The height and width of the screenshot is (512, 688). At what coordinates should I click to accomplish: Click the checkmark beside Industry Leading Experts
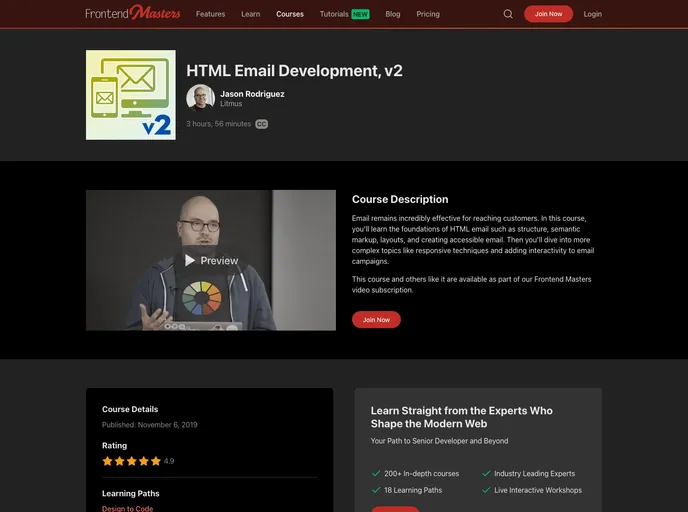tap(486, 473)
